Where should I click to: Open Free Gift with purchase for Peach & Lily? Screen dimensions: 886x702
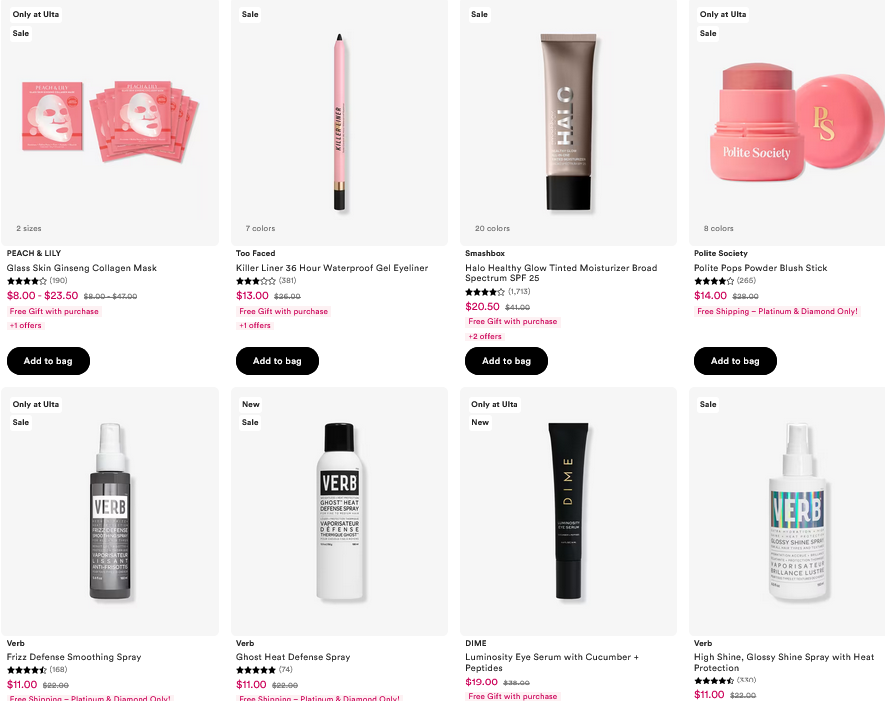(54, 311)
